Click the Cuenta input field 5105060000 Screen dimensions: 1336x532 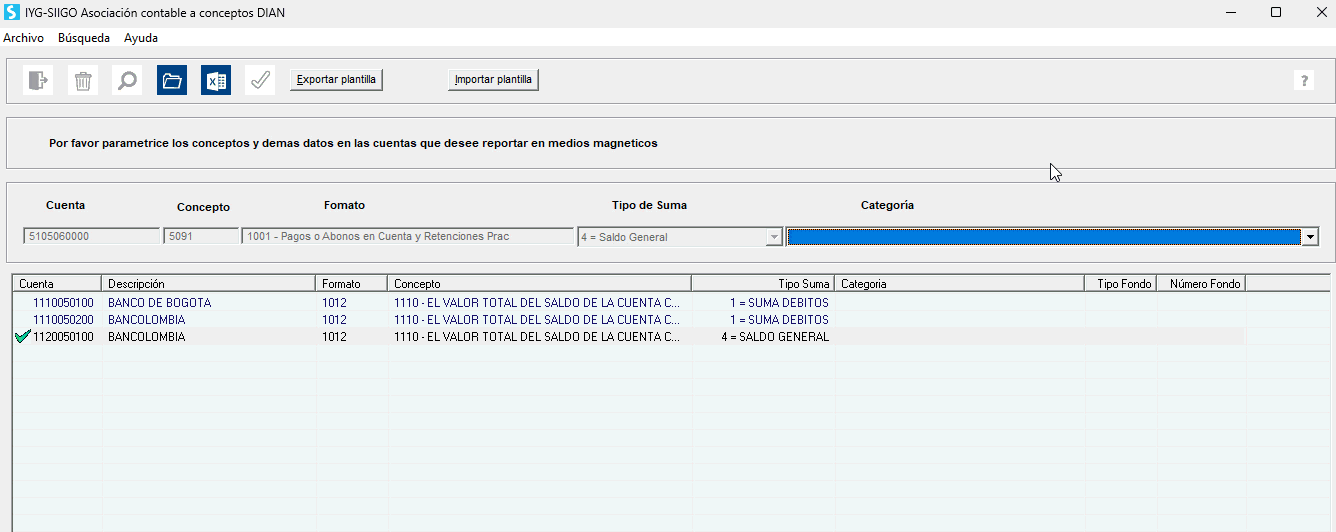click(91, 237)
